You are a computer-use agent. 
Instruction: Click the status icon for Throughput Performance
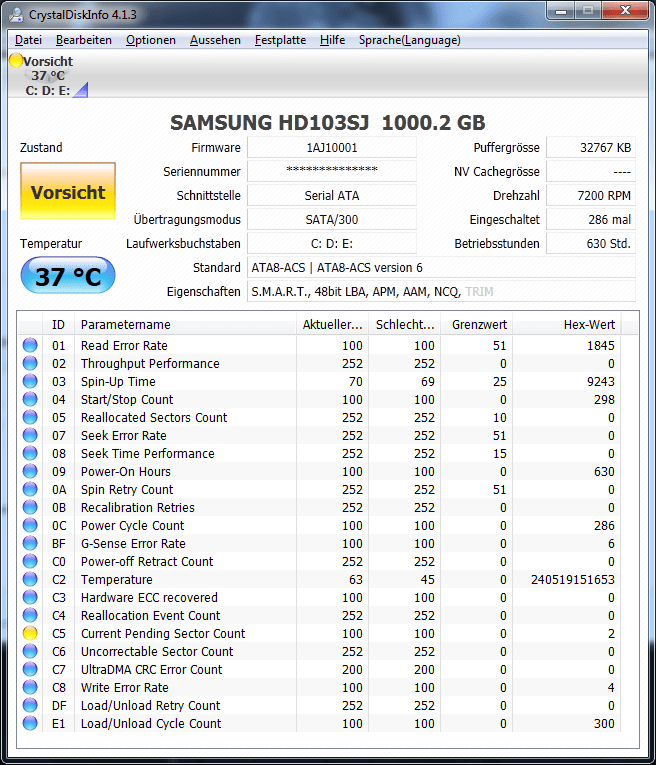pos(30,363)
